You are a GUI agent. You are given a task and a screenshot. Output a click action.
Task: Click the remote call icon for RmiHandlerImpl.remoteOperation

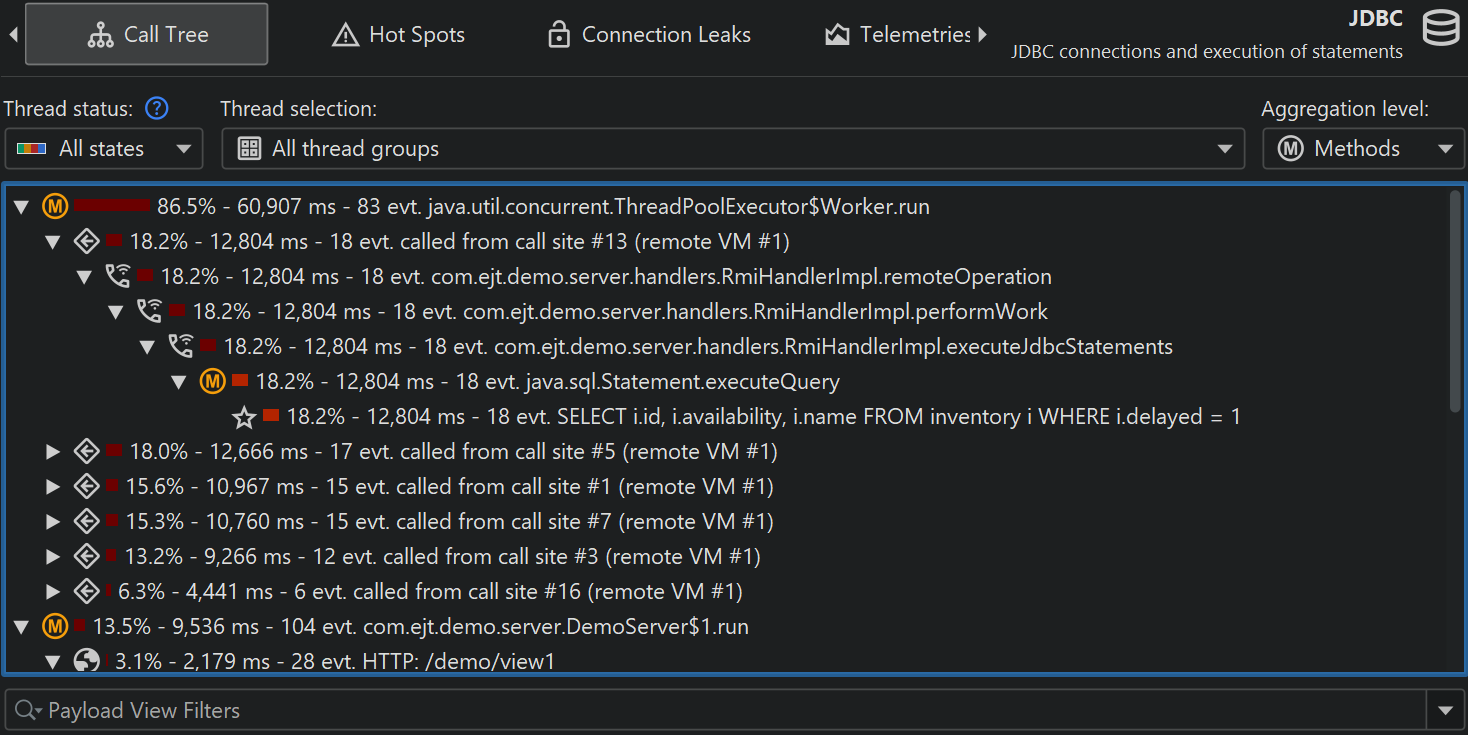coord(118,276)
